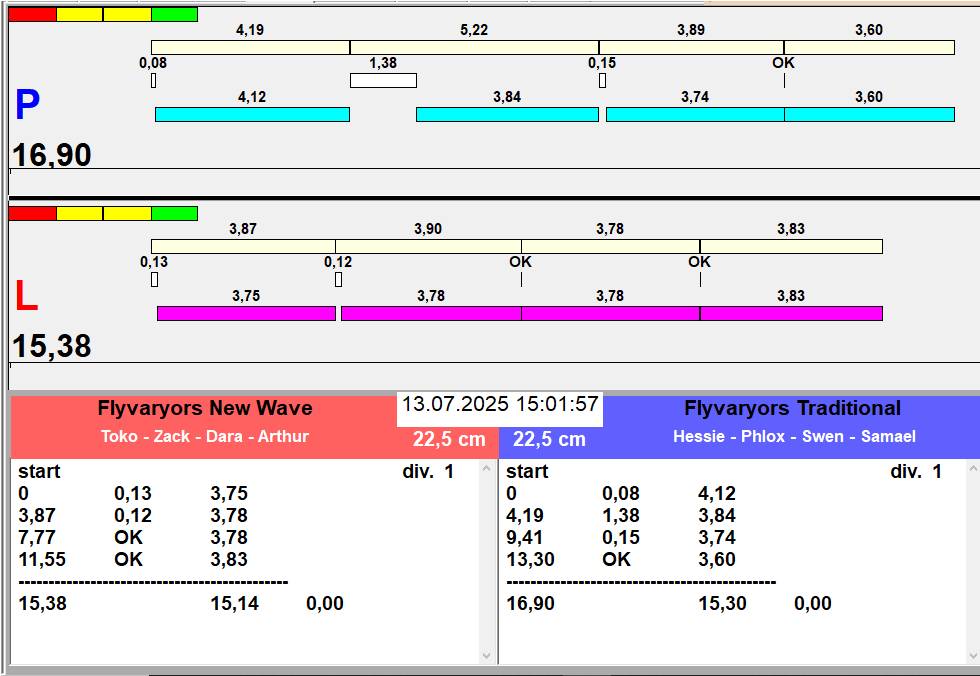Click the green start light in lane P
980x676 pixels.
click(174, 15)
